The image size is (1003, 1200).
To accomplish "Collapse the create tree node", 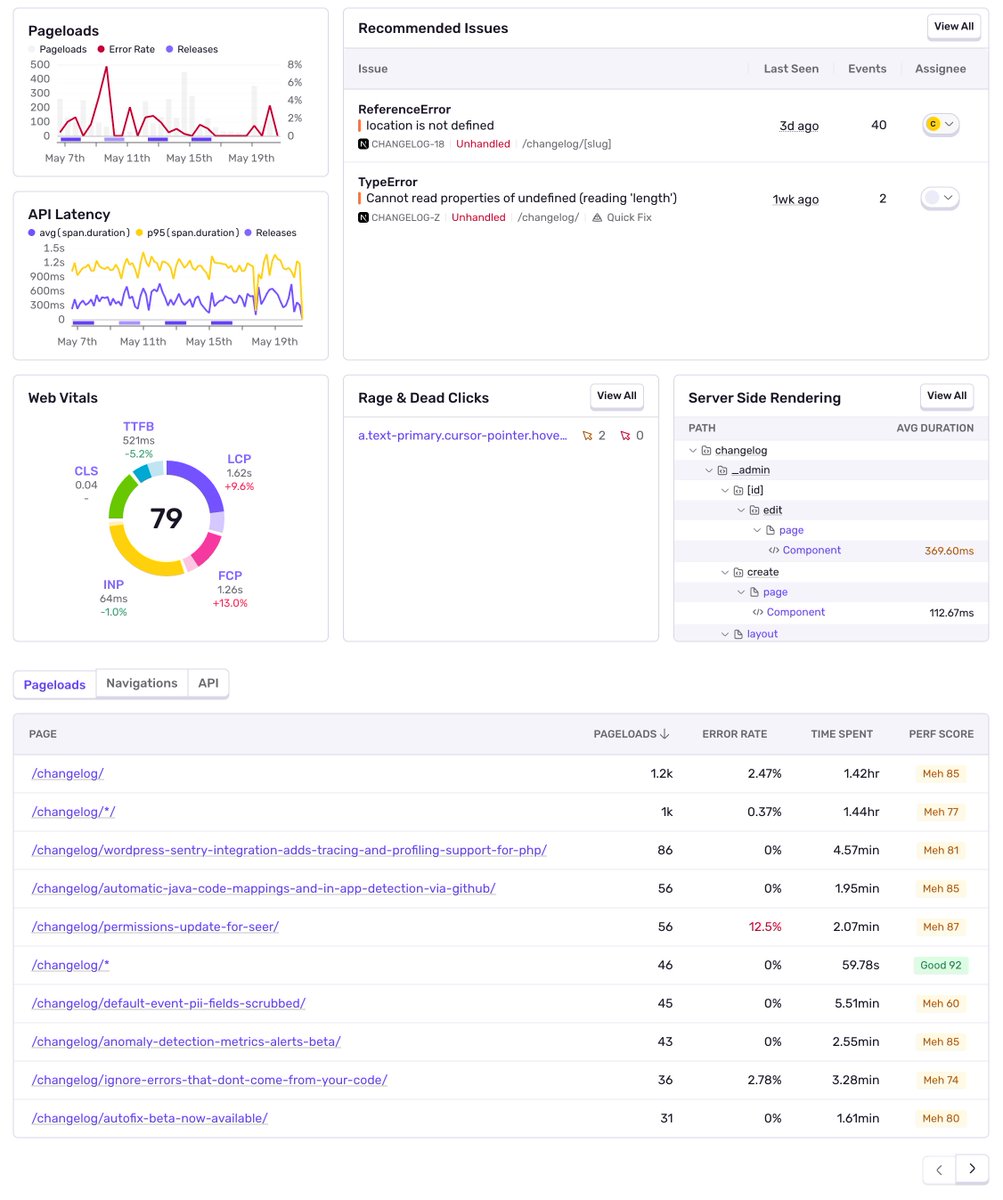I will [724, 572].
